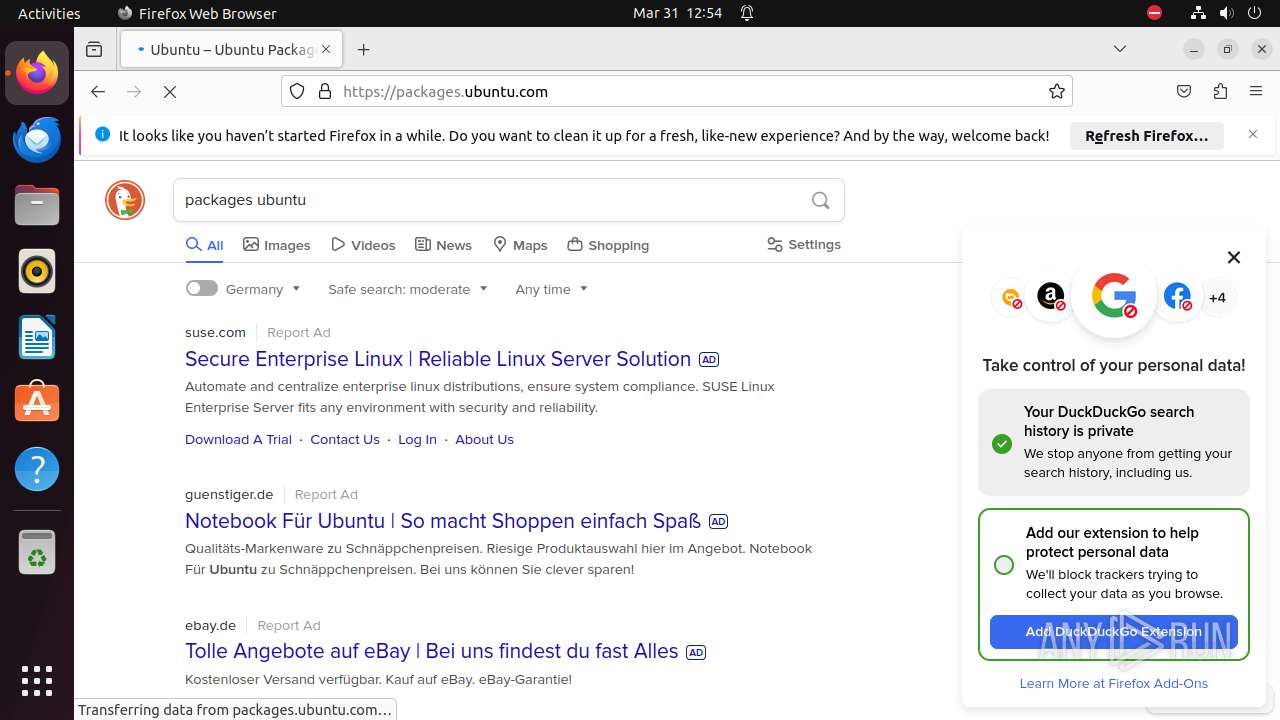Open the Help icon in dock
The width and height of the screenshot is (1280, 720).
(37, 469)
